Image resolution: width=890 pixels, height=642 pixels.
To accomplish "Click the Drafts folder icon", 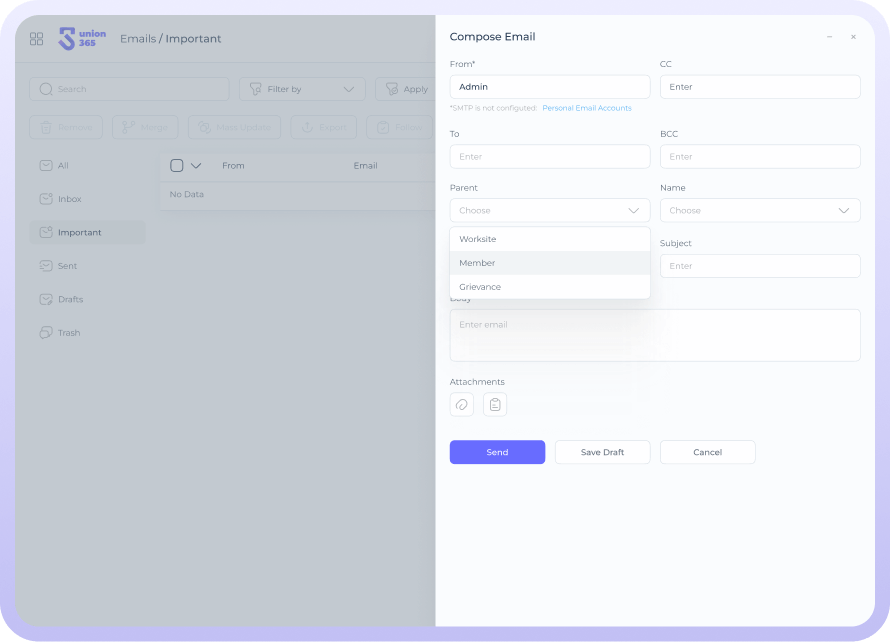I will click(46, 299).
